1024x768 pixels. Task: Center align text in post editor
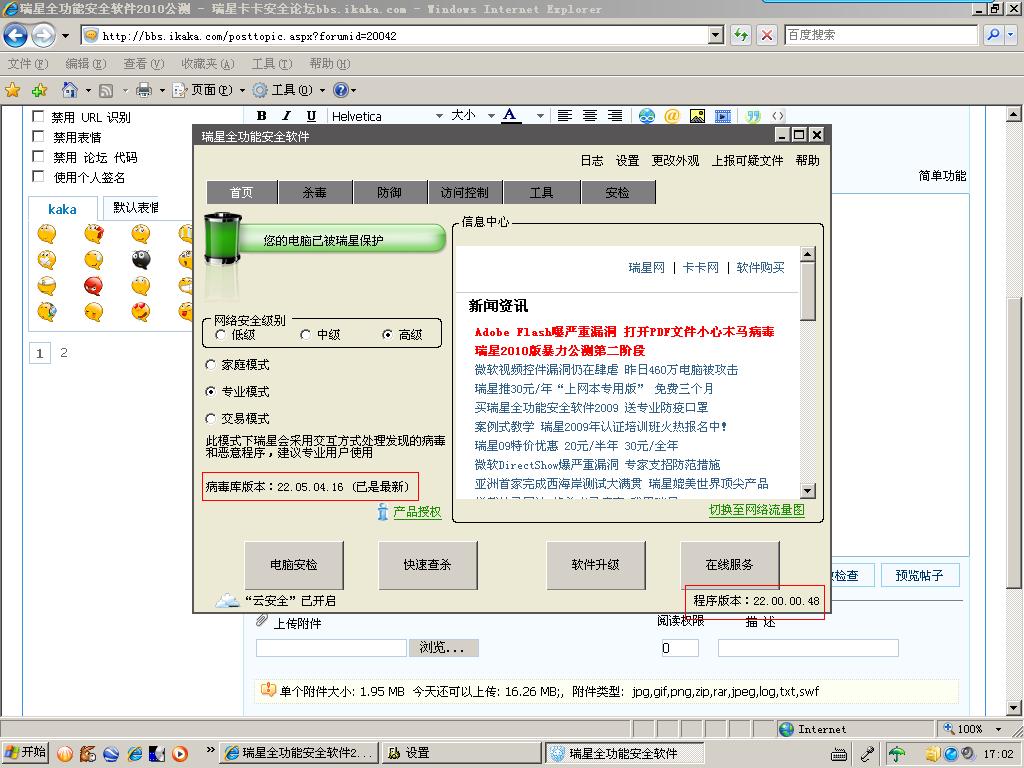[x=590, y=116]
